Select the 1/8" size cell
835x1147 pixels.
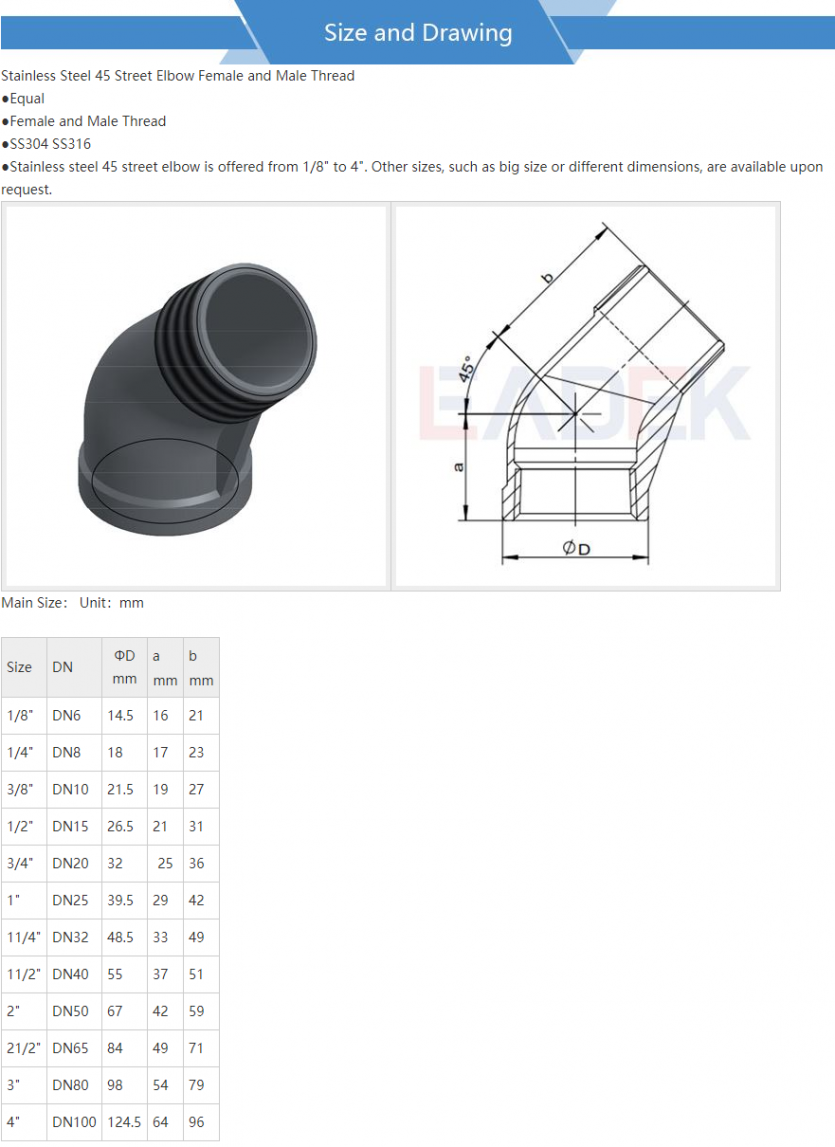coord(24,715)
